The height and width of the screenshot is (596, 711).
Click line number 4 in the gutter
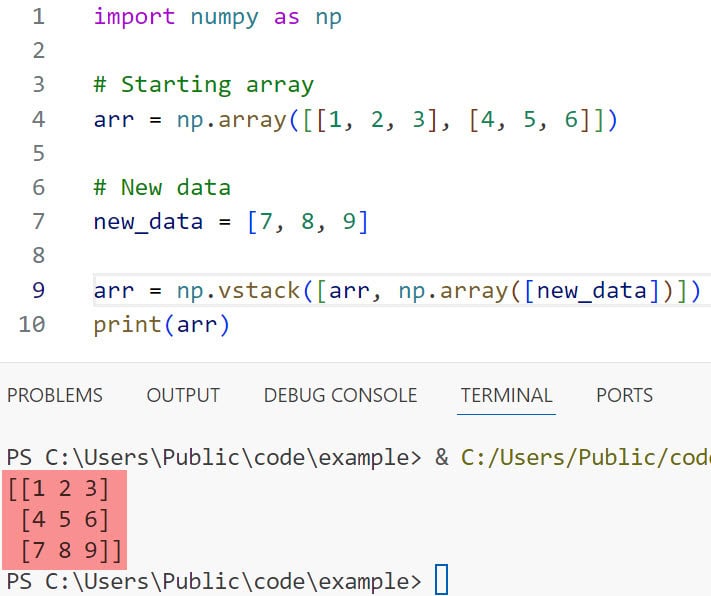pyautogui.click(x=39, y=119)
